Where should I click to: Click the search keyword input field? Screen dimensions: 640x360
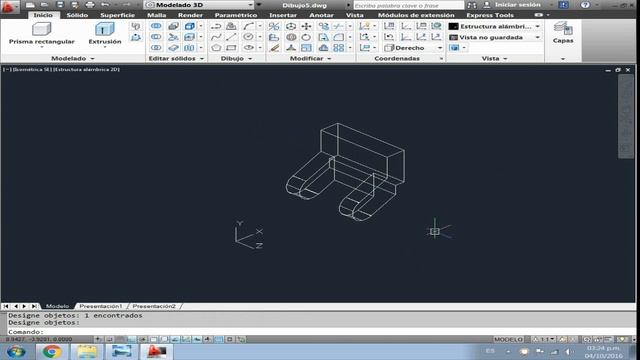[x=408, y=5]
